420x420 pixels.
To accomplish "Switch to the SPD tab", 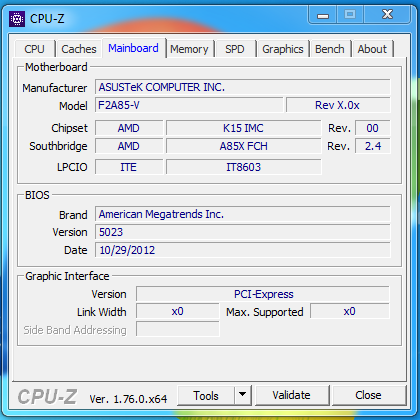I will click(235, 49).
